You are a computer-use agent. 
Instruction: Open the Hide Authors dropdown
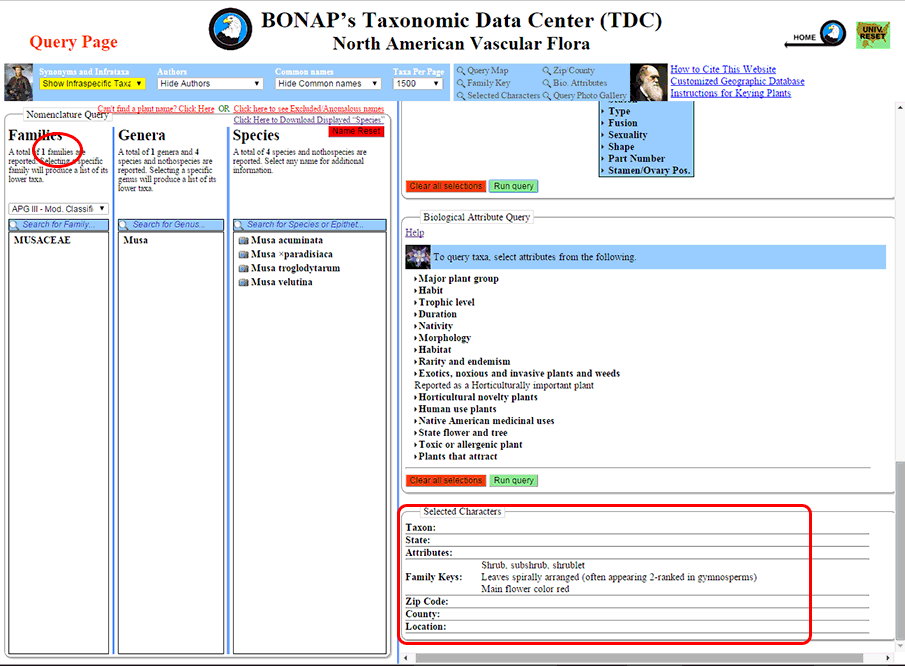coord(210,84)
